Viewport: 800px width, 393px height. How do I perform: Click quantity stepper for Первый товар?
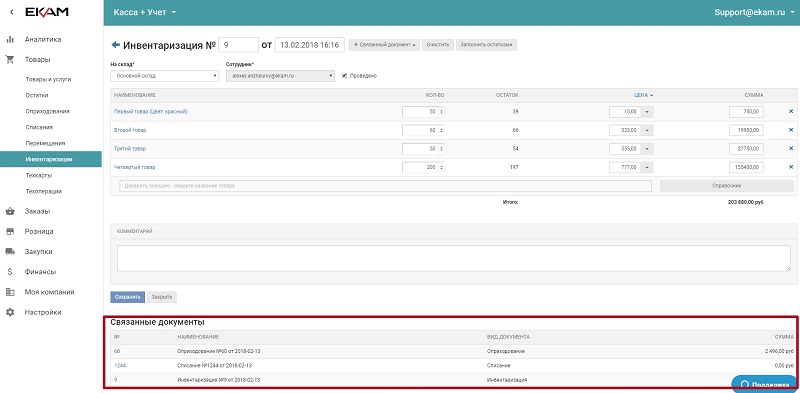coord(441,111)
